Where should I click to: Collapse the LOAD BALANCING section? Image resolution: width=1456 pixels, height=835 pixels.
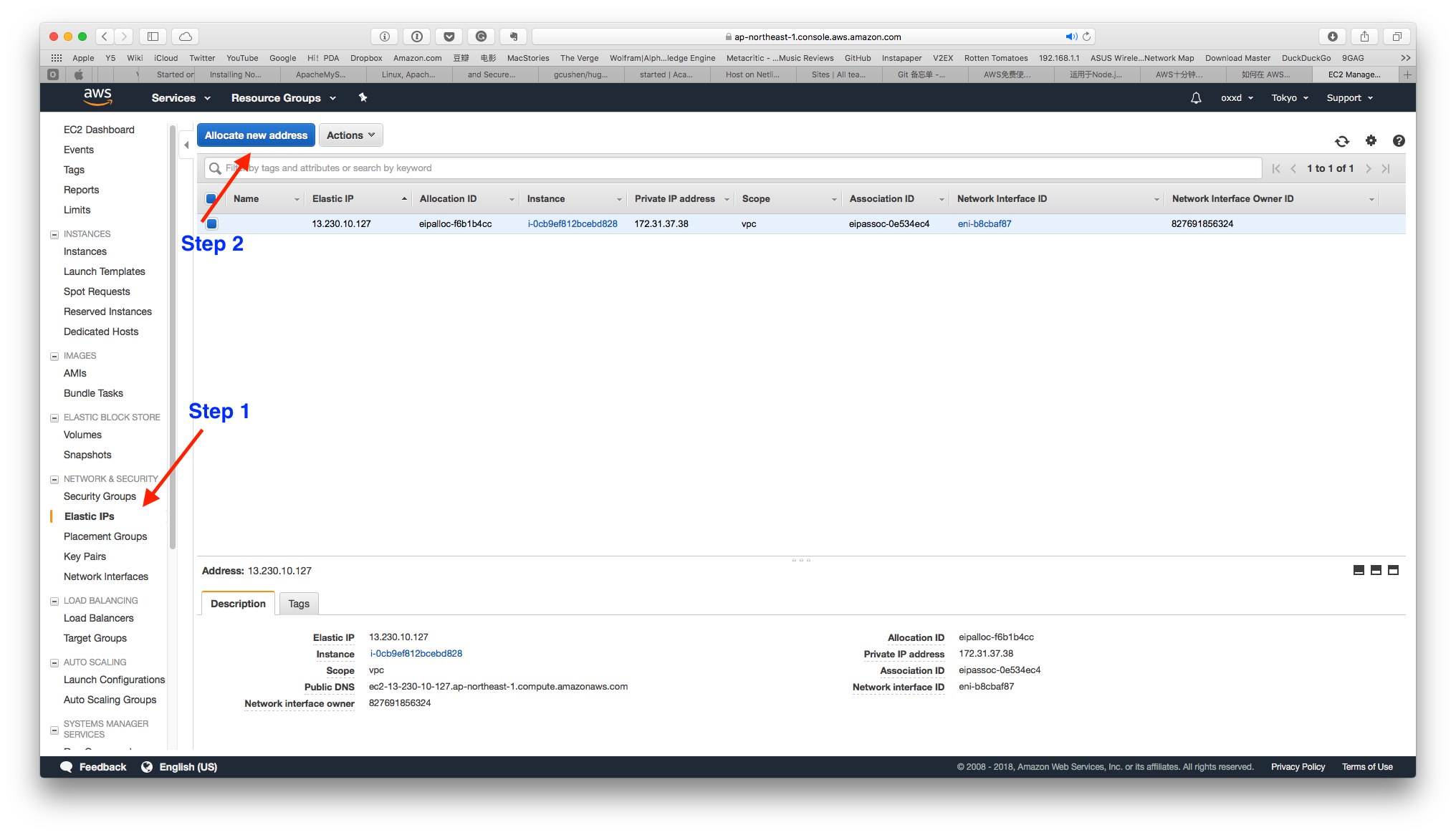(54, 602)
